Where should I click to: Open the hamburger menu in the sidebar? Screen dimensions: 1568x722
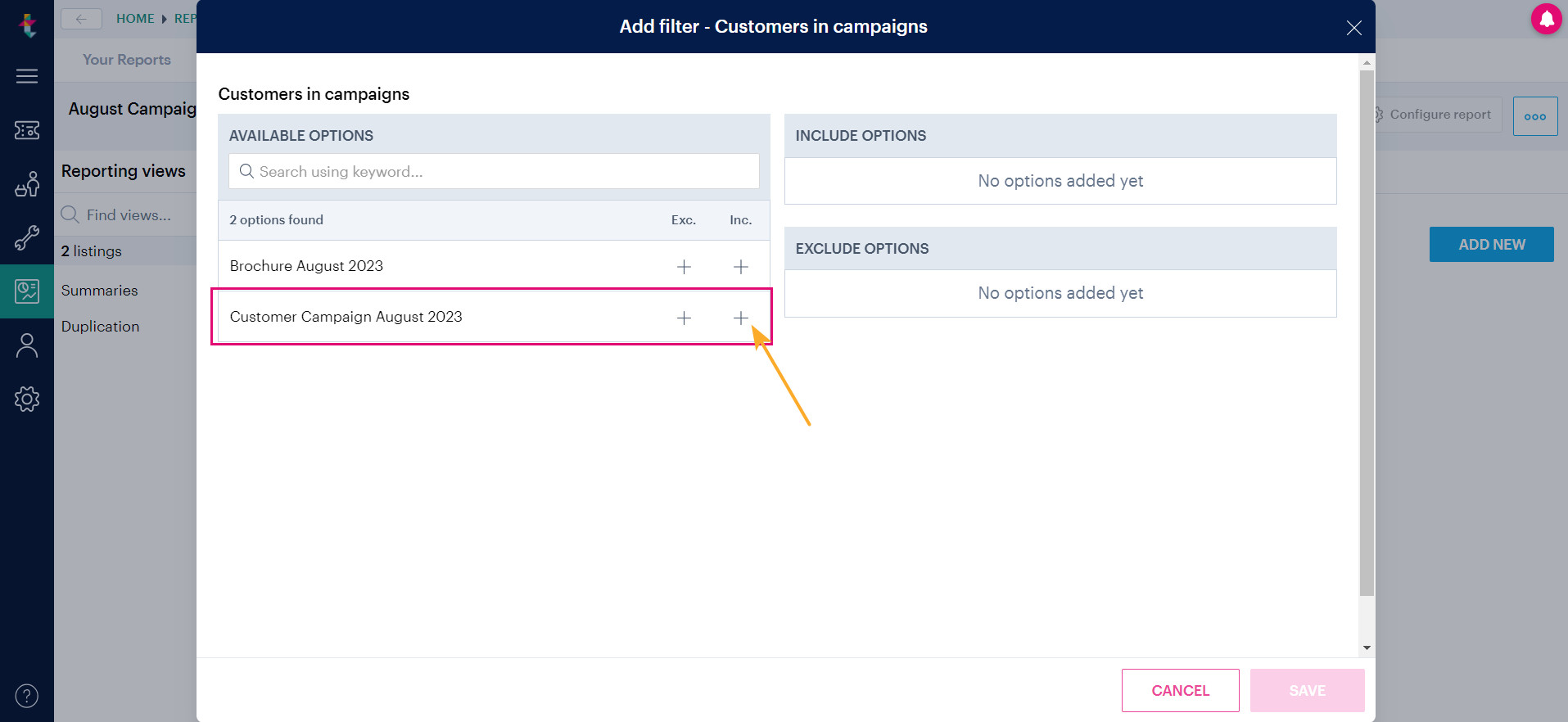(27, 76)
